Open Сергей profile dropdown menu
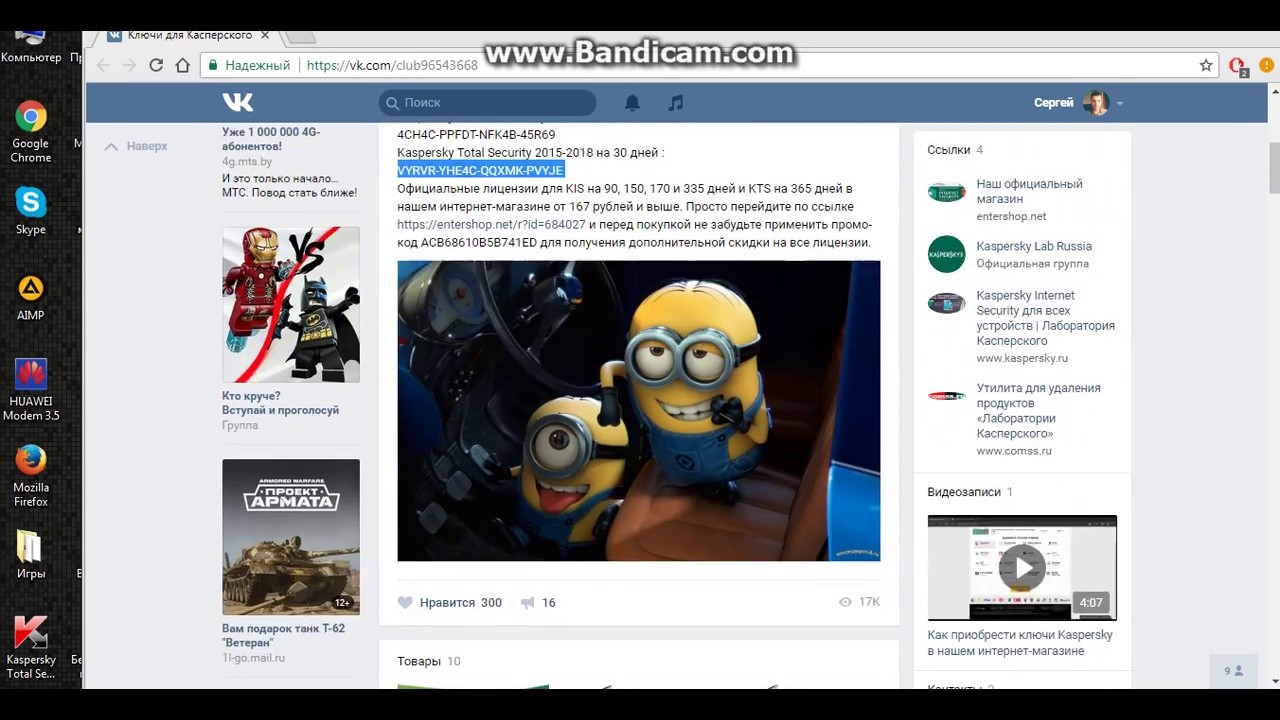 click(1078, 102)
